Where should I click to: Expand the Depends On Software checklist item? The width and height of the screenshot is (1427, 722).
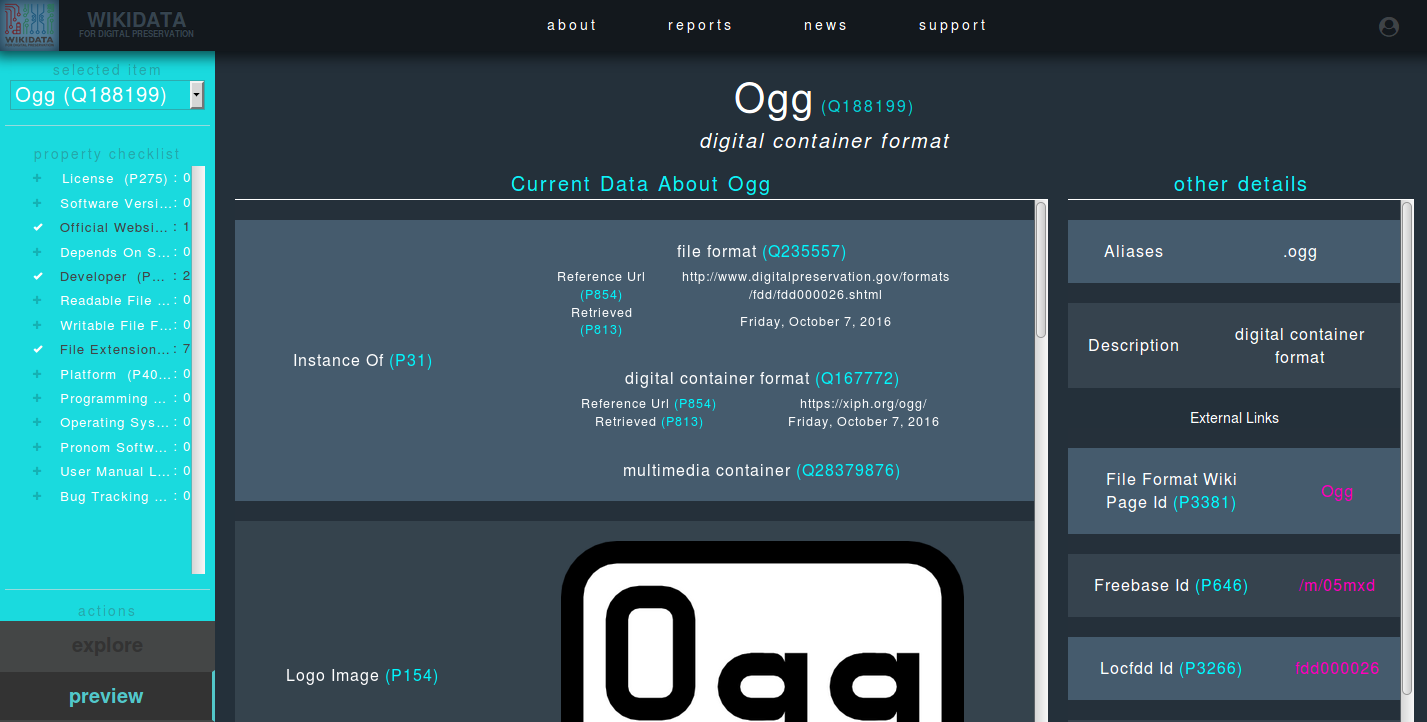(38, 252)
